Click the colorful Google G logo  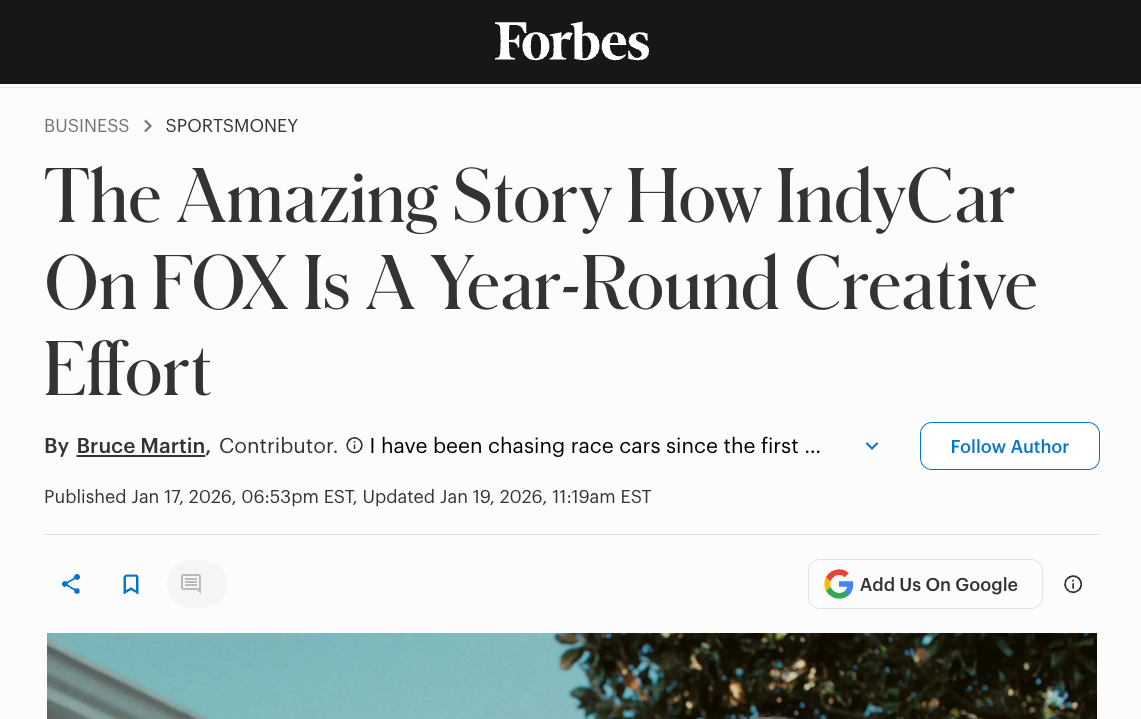[838, 584]
